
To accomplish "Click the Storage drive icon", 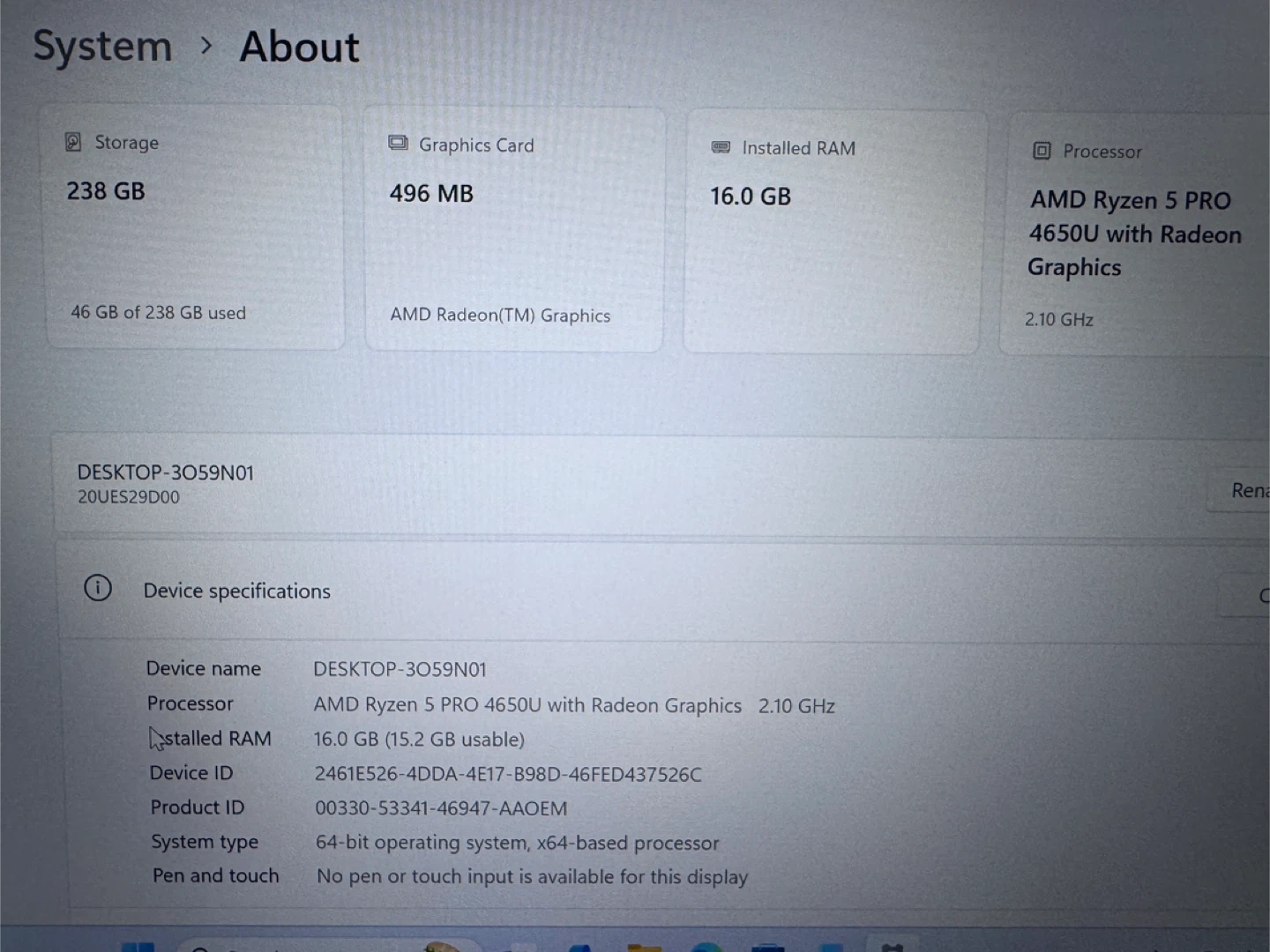I will click(73, 142).
